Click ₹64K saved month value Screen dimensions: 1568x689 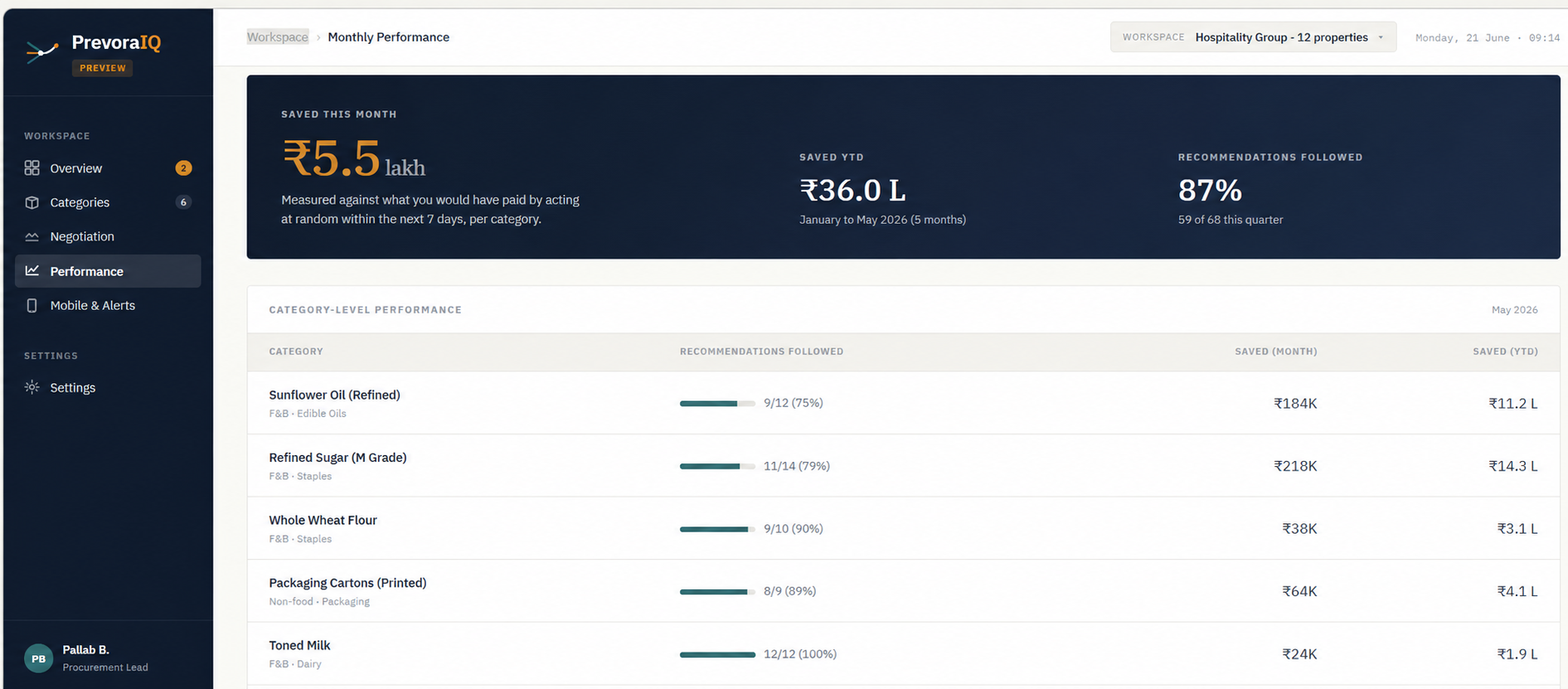pyautogui.click(x=1299, y=591)
